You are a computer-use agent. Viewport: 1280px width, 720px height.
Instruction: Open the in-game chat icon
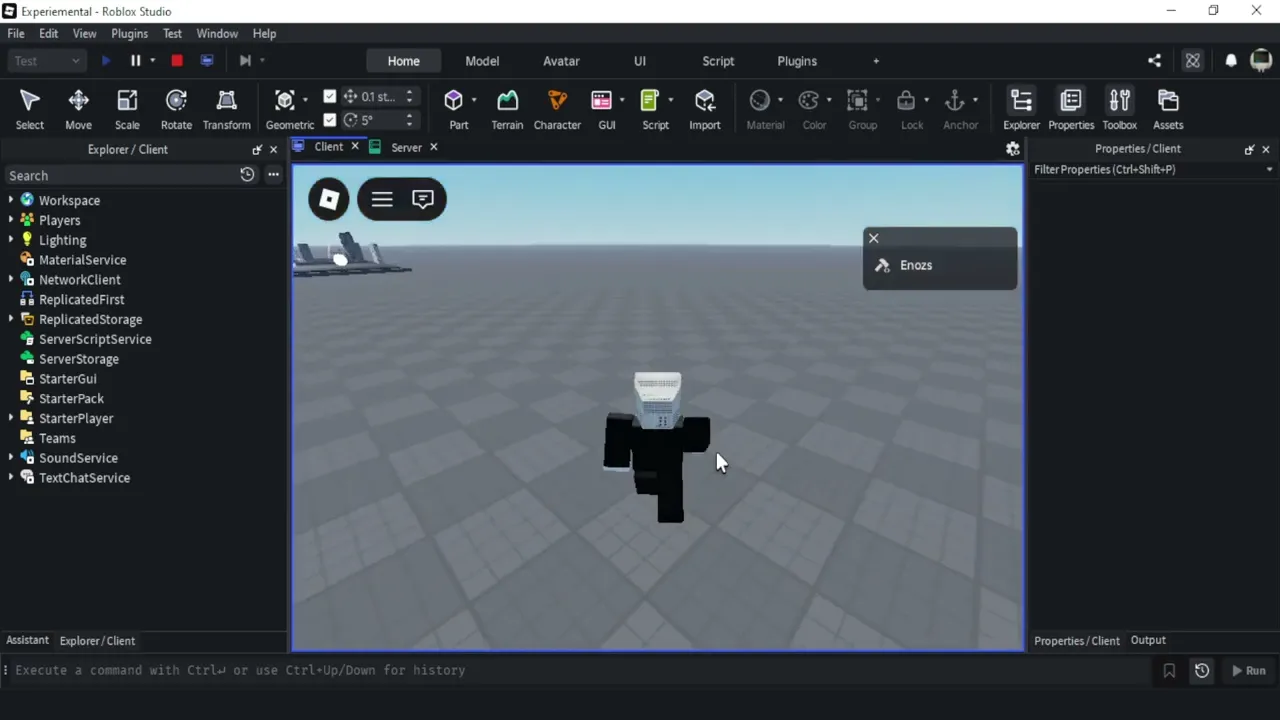click(423, 199)
